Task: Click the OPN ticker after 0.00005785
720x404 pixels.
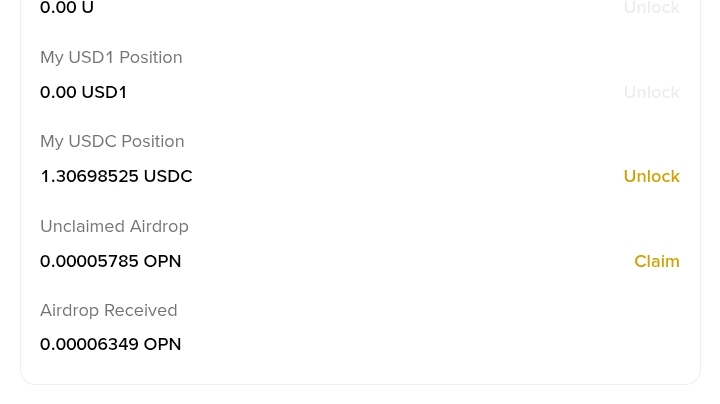Action: 163,261
